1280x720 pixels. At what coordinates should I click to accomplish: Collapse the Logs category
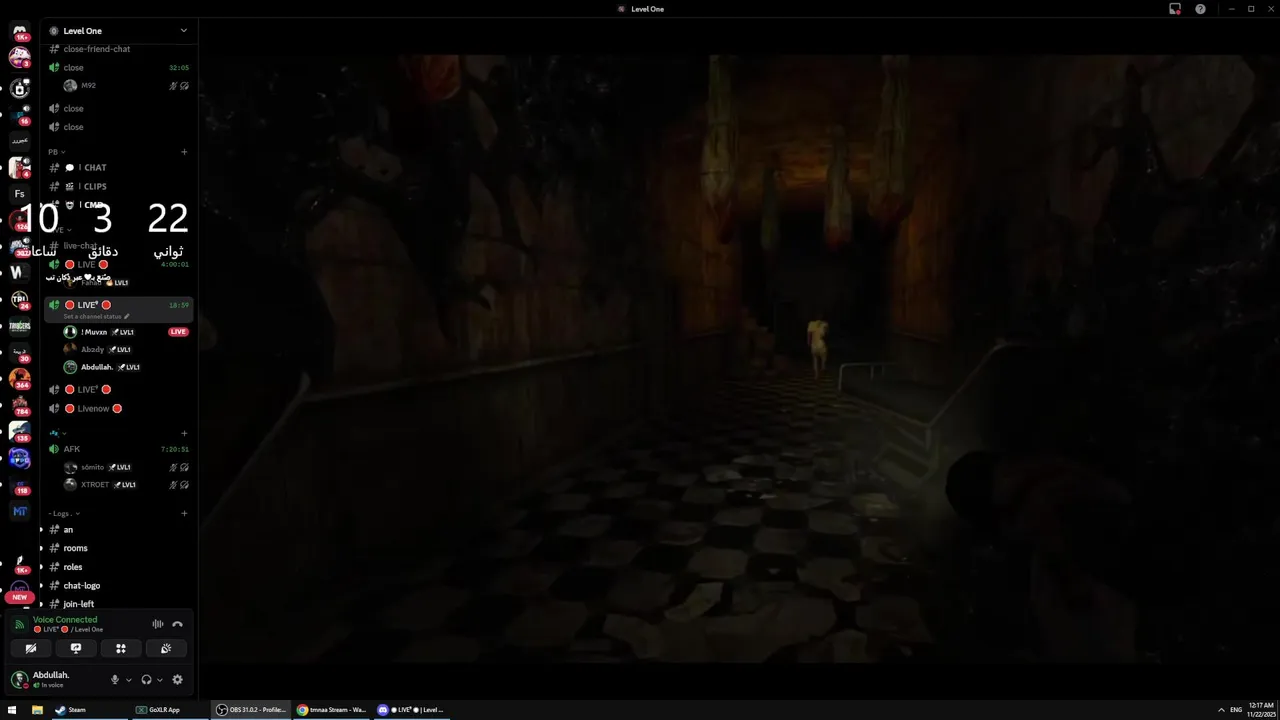point(65,513)
